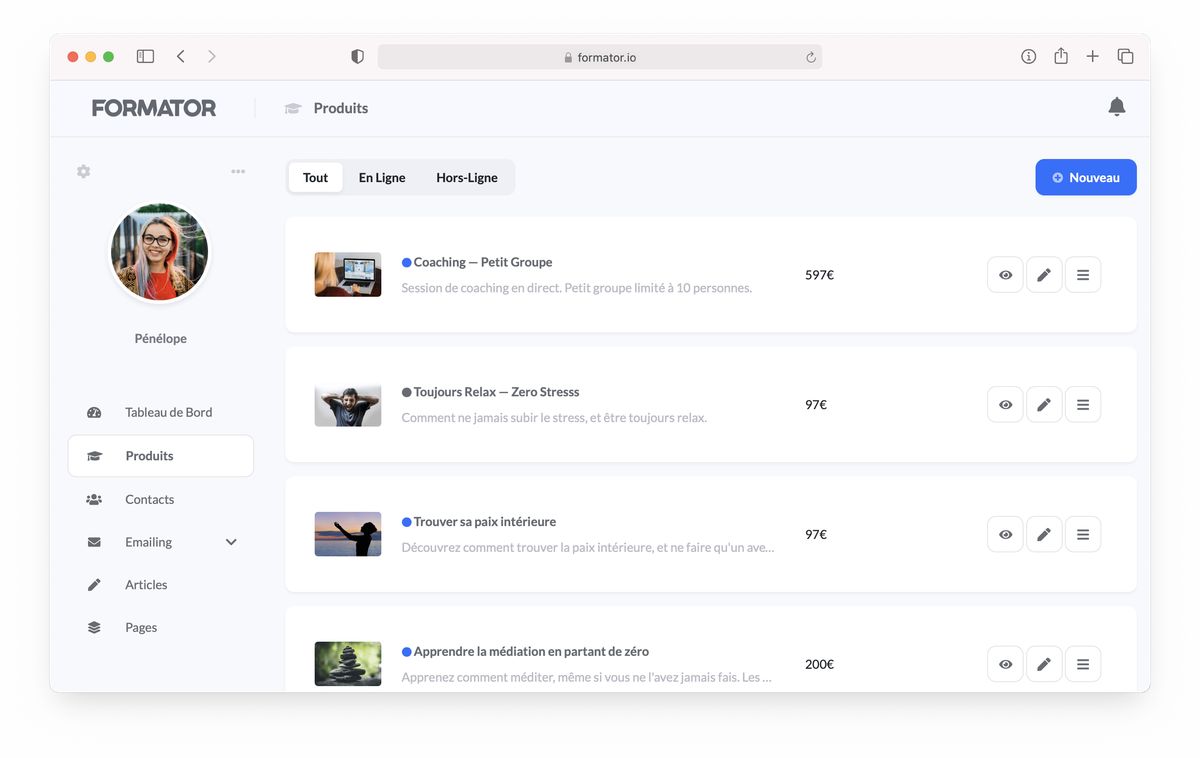
Task: Click the browser address bar
Action: pos(600,57)
